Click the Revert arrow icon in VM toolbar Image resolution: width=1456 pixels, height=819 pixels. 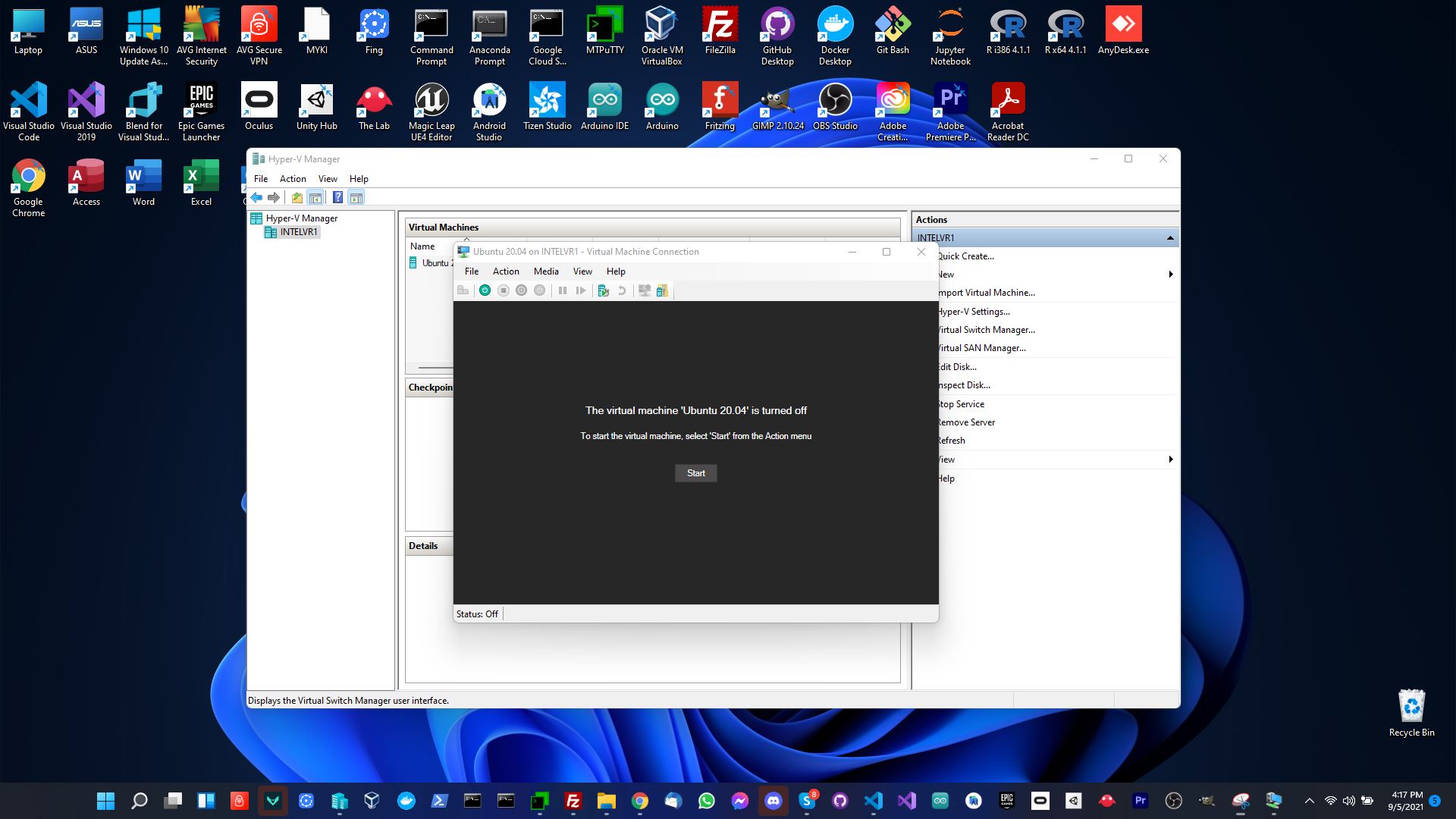pyautogui.click(x=621, y=290)
